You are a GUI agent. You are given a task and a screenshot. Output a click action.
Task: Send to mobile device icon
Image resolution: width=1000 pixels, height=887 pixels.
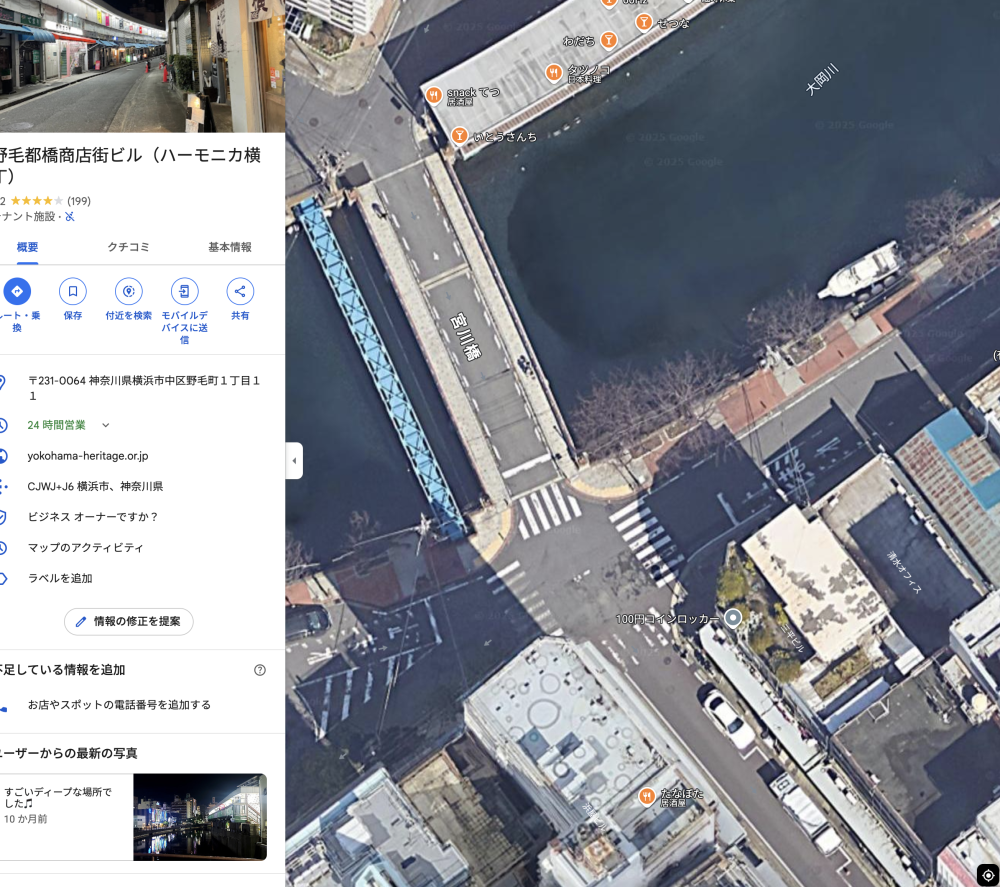(x=184, y=291)
